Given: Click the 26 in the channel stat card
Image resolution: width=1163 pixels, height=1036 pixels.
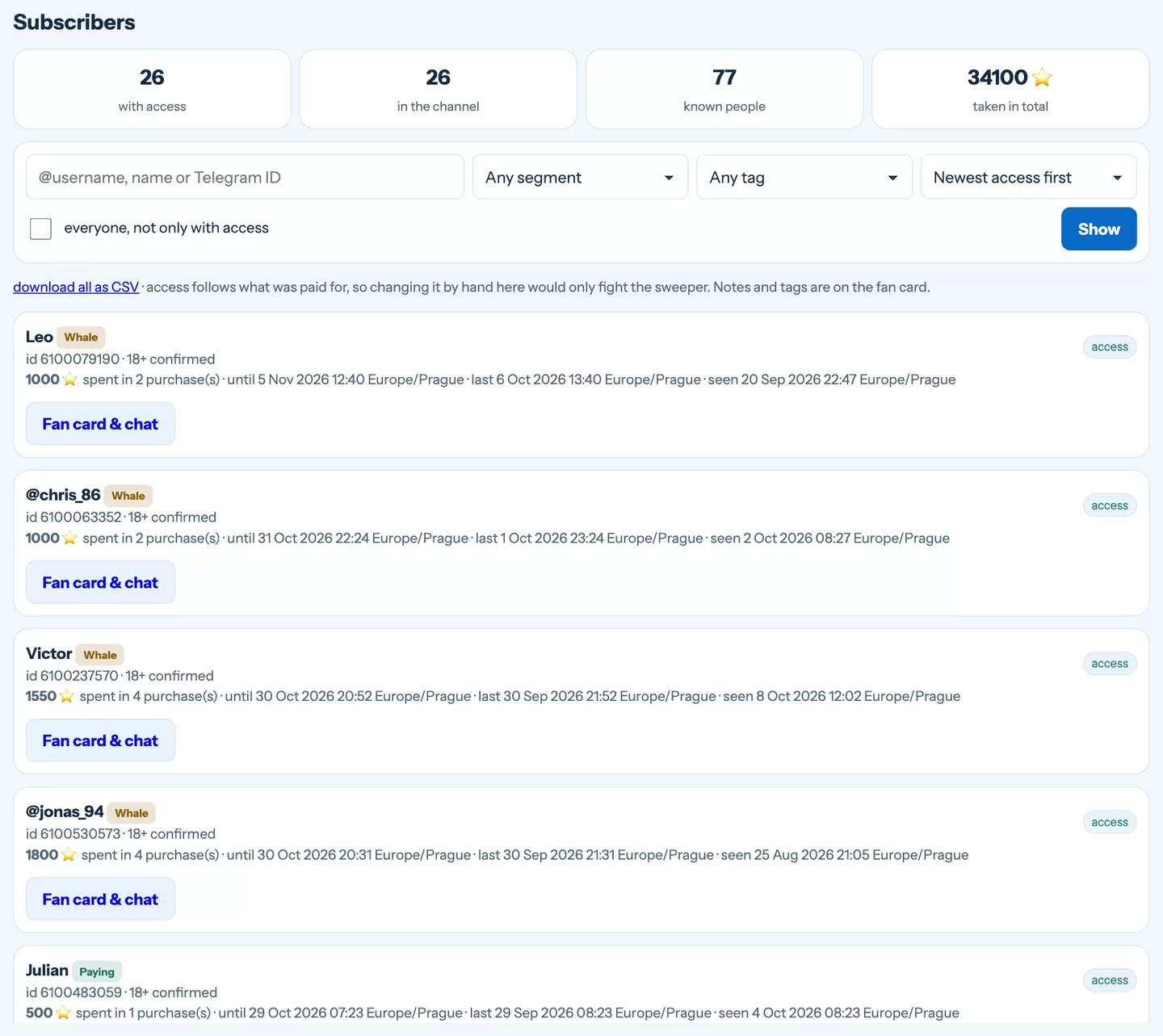Looking at the screenshot, I should coord(438,89).
